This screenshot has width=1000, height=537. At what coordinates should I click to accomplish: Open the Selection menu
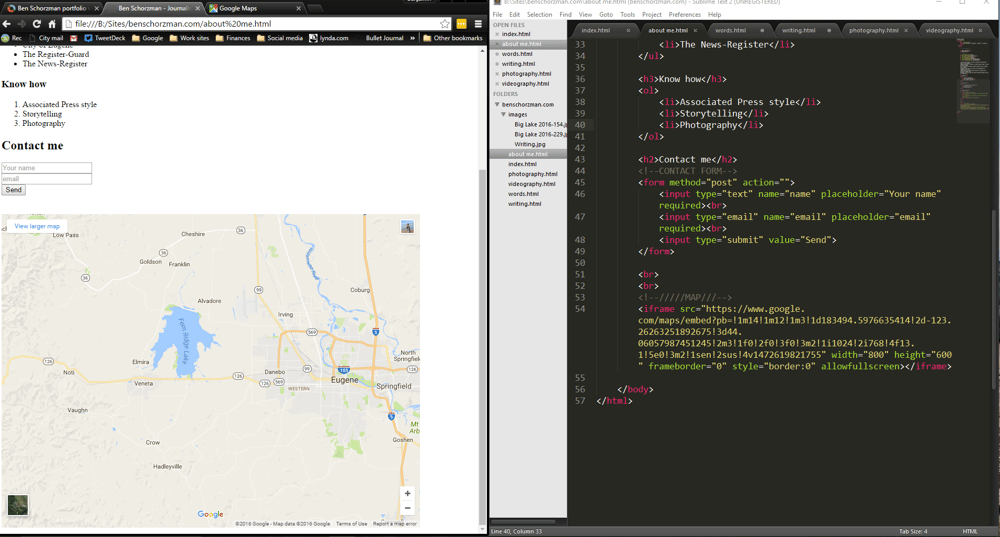coord(540,14)
